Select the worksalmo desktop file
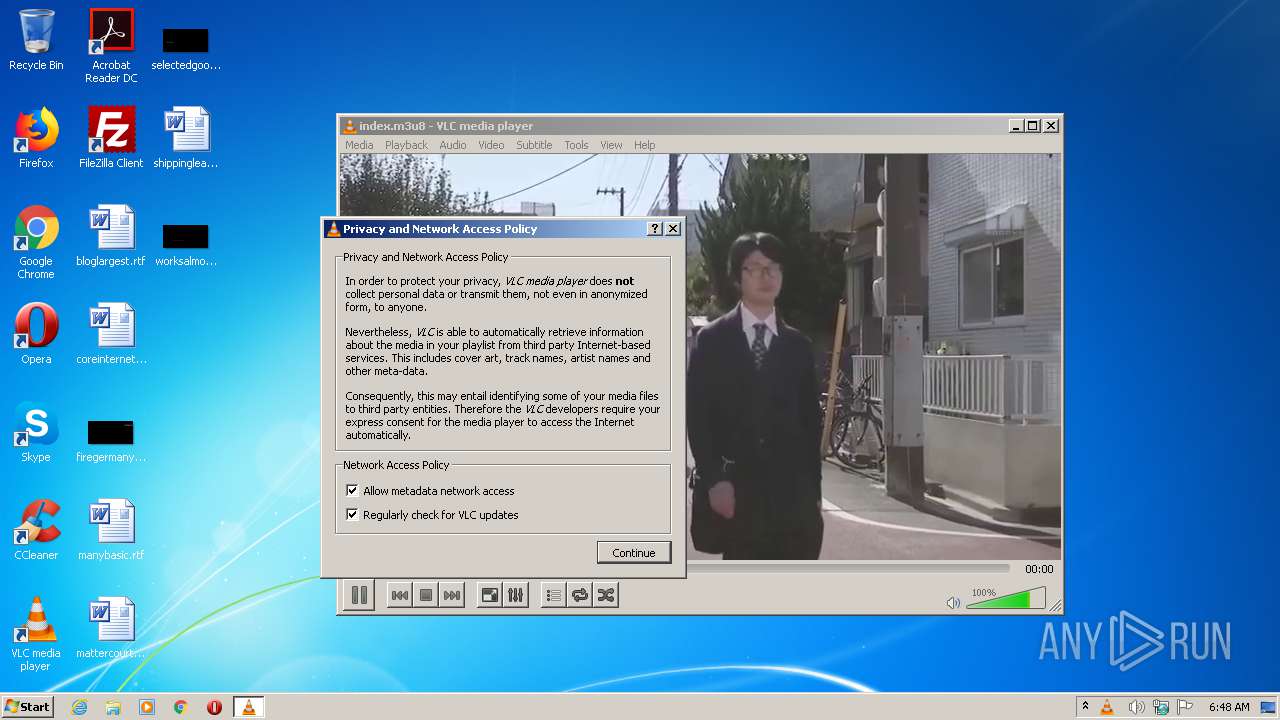The height and width of the screenshot is (720, 1280). pos(186,244)
